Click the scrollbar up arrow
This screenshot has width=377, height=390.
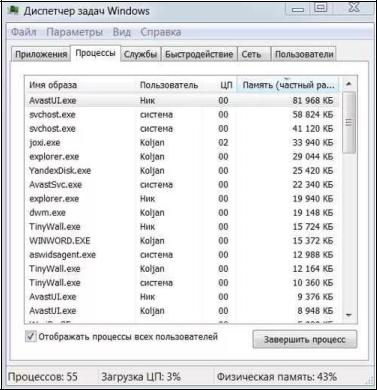pos(349,84)
